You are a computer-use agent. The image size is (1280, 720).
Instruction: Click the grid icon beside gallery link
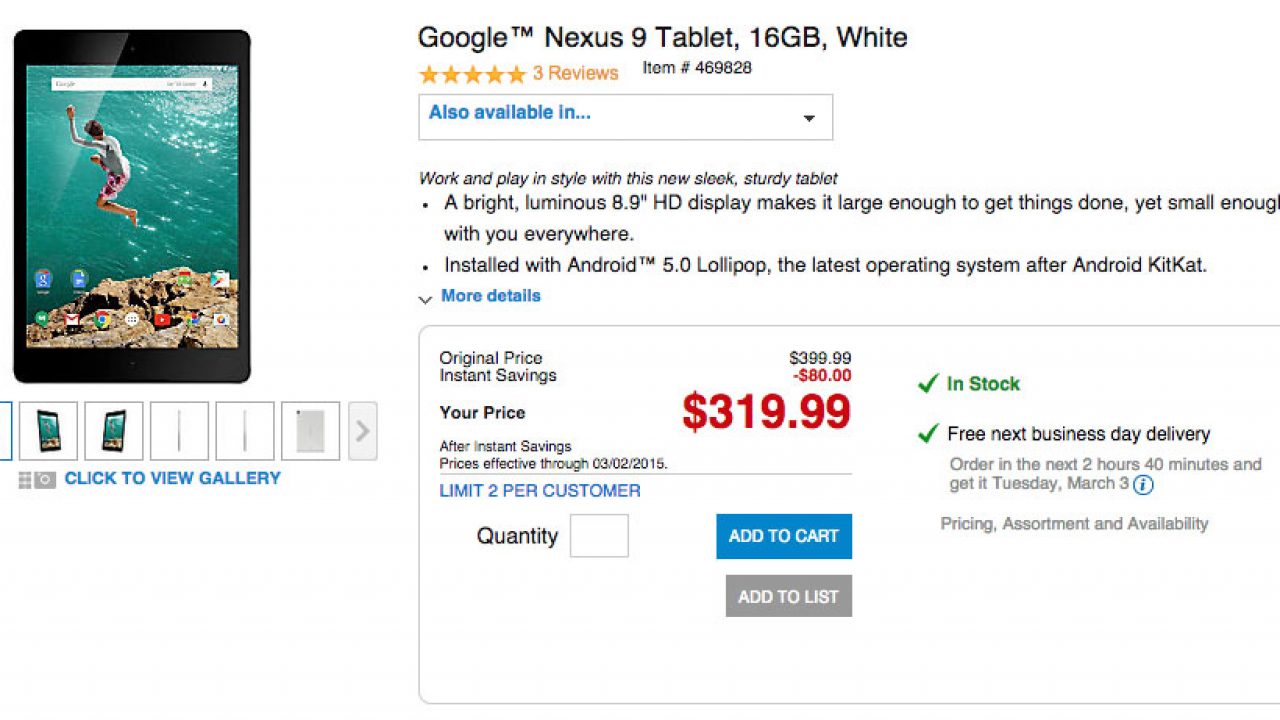(x=25, y=480)
